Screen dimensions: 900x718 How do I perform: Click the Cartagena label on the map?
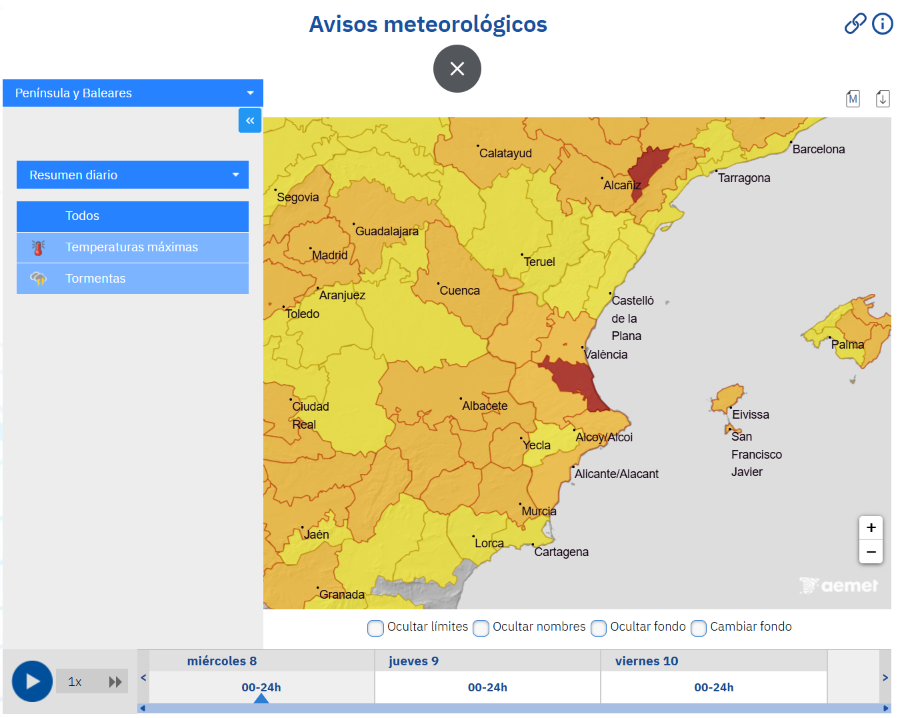(x=561, y=552)
